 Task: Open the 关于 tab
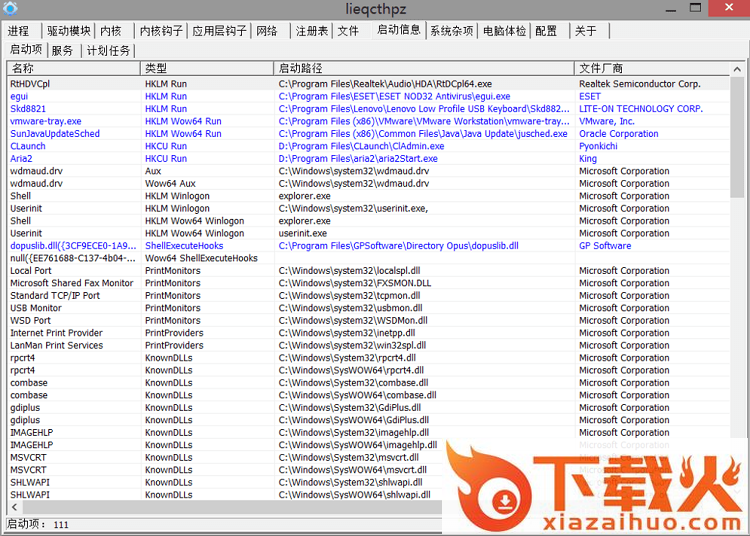pyautogui.click(x=585, y=31)
